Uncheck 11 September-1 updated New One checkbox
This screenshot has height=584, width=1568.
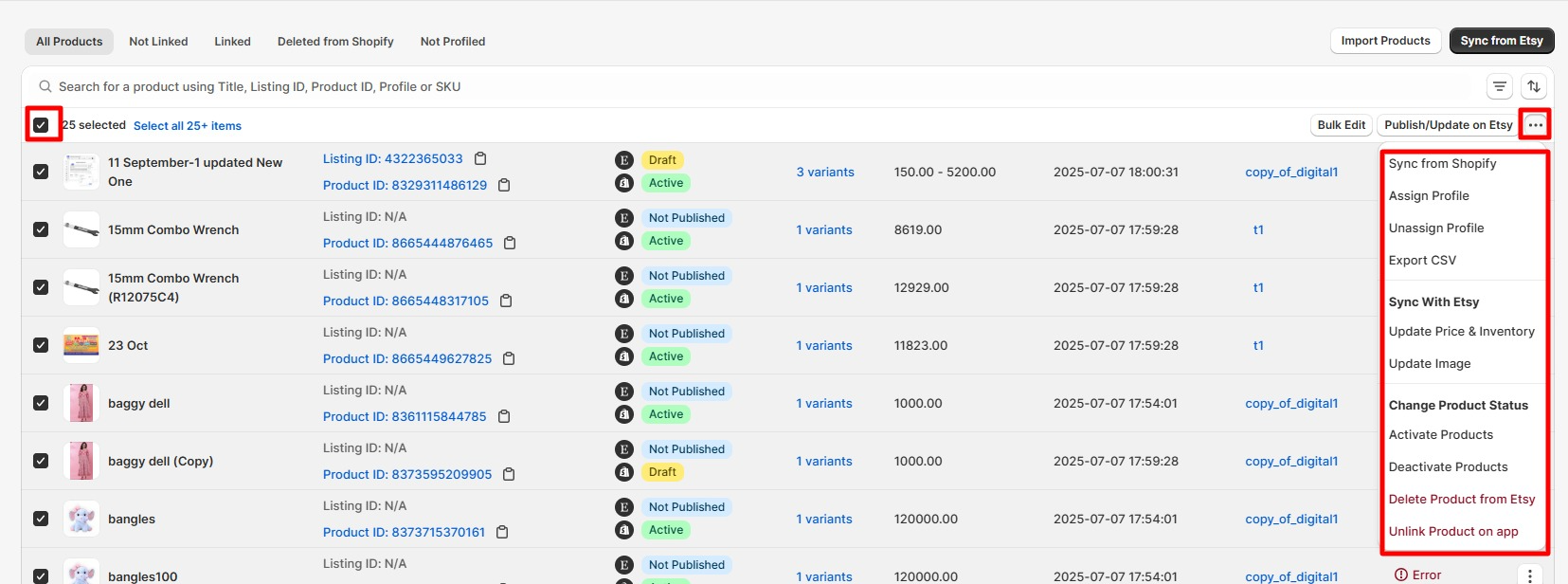[x=41, y=172]
